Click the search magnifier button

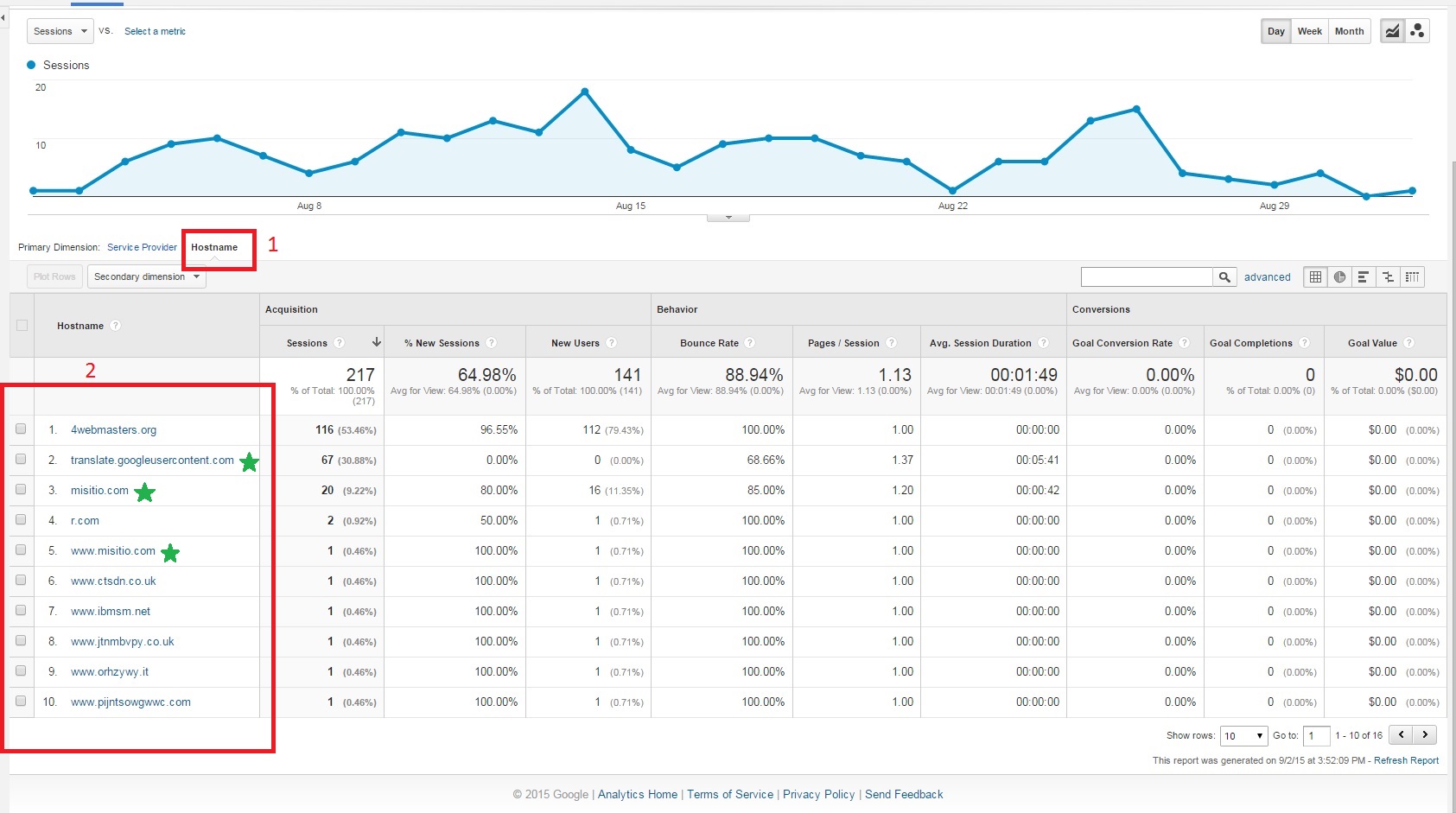[x=1224, y=277]
